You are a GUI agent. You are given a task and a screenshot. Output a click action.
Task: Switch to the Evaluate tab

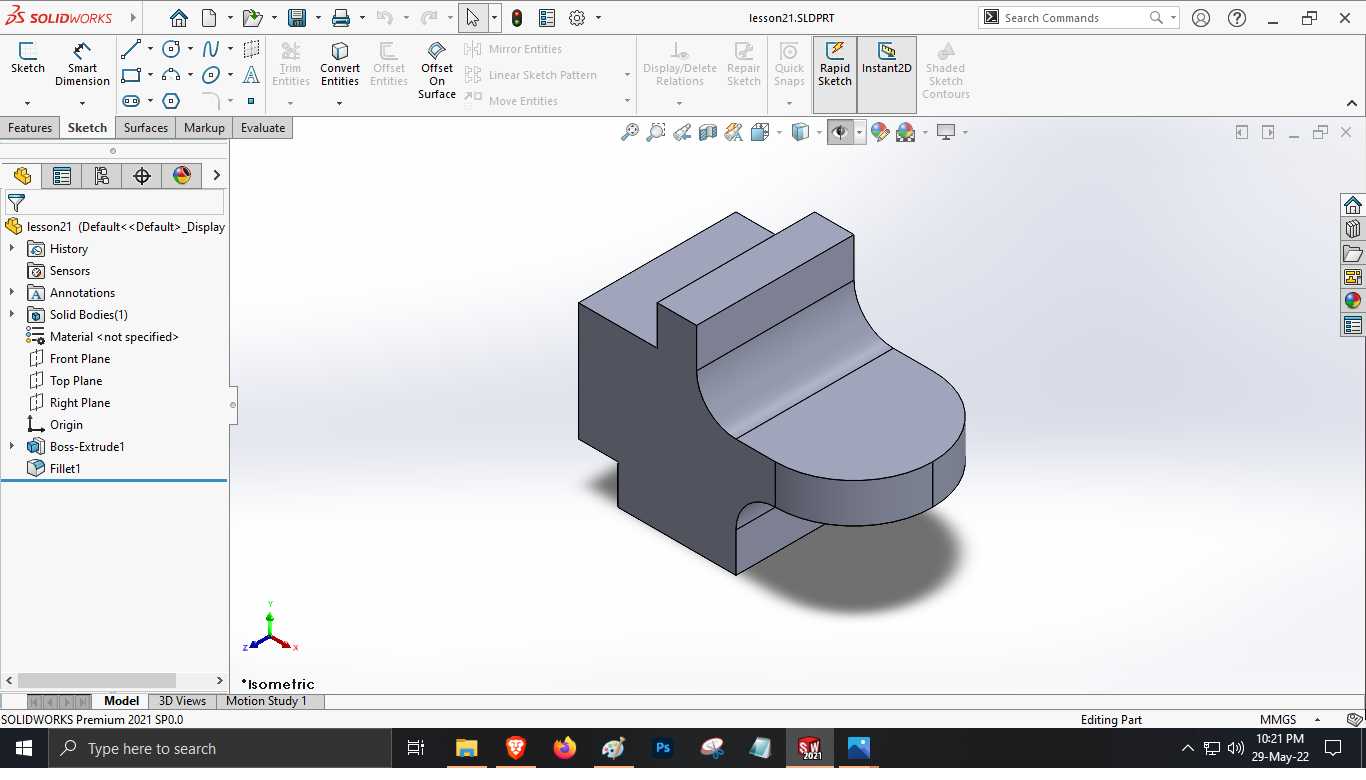[x=263, y=128]
